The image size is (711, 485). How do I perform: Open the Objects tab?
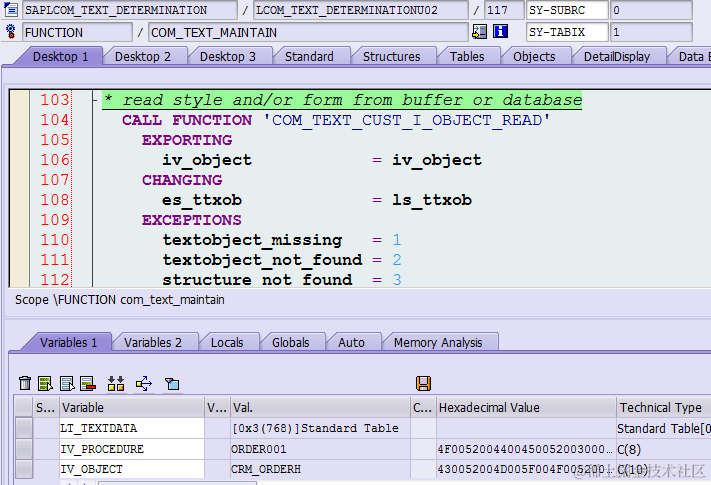(x=534, y=57)
